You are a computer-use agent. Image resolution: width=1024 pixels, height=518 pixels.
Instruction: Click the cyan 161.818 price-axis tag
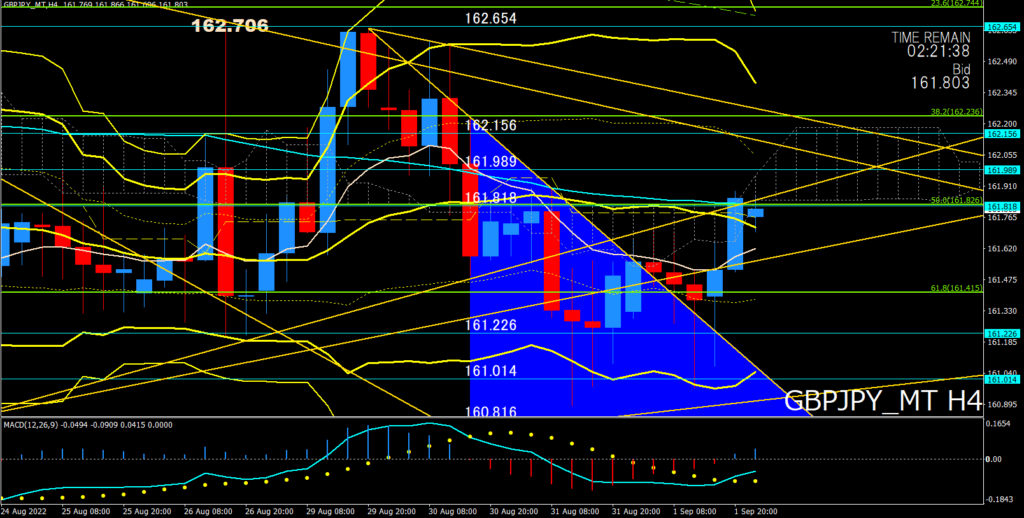[x=1000, y=207]
